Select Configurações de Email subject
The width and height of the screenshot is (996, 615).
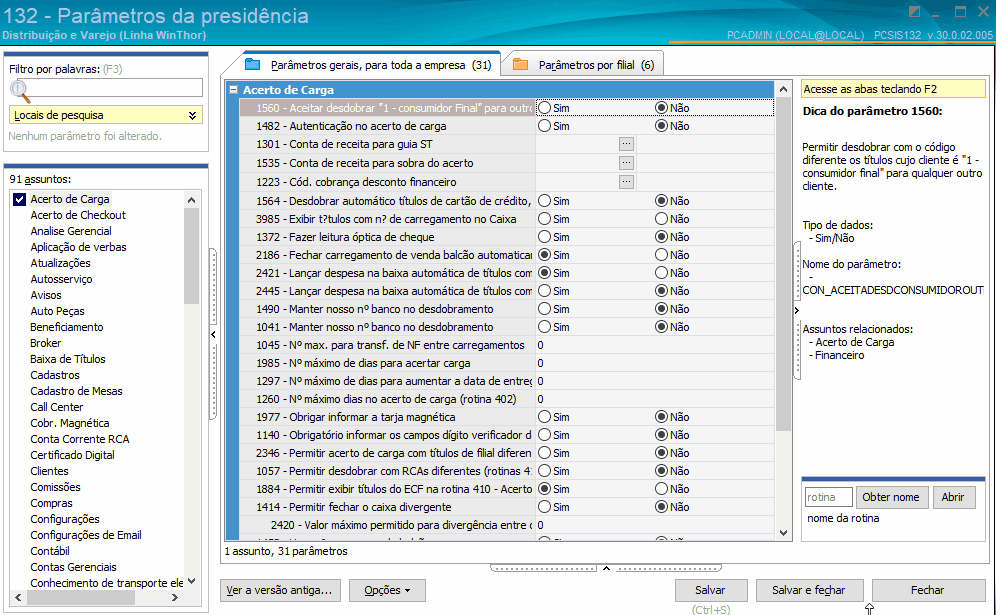click(86, 535)
